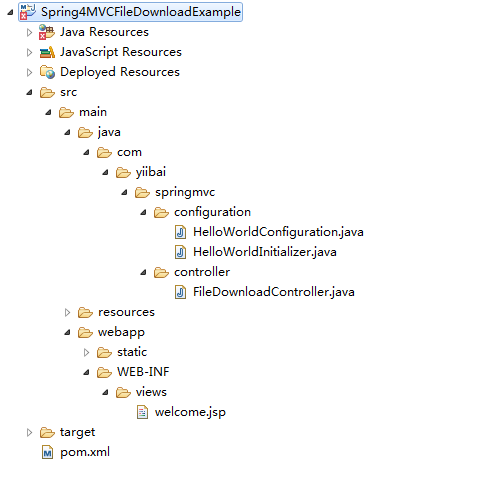
Task: Collapse the webapp folder
Action: click(x=68, y=332)
